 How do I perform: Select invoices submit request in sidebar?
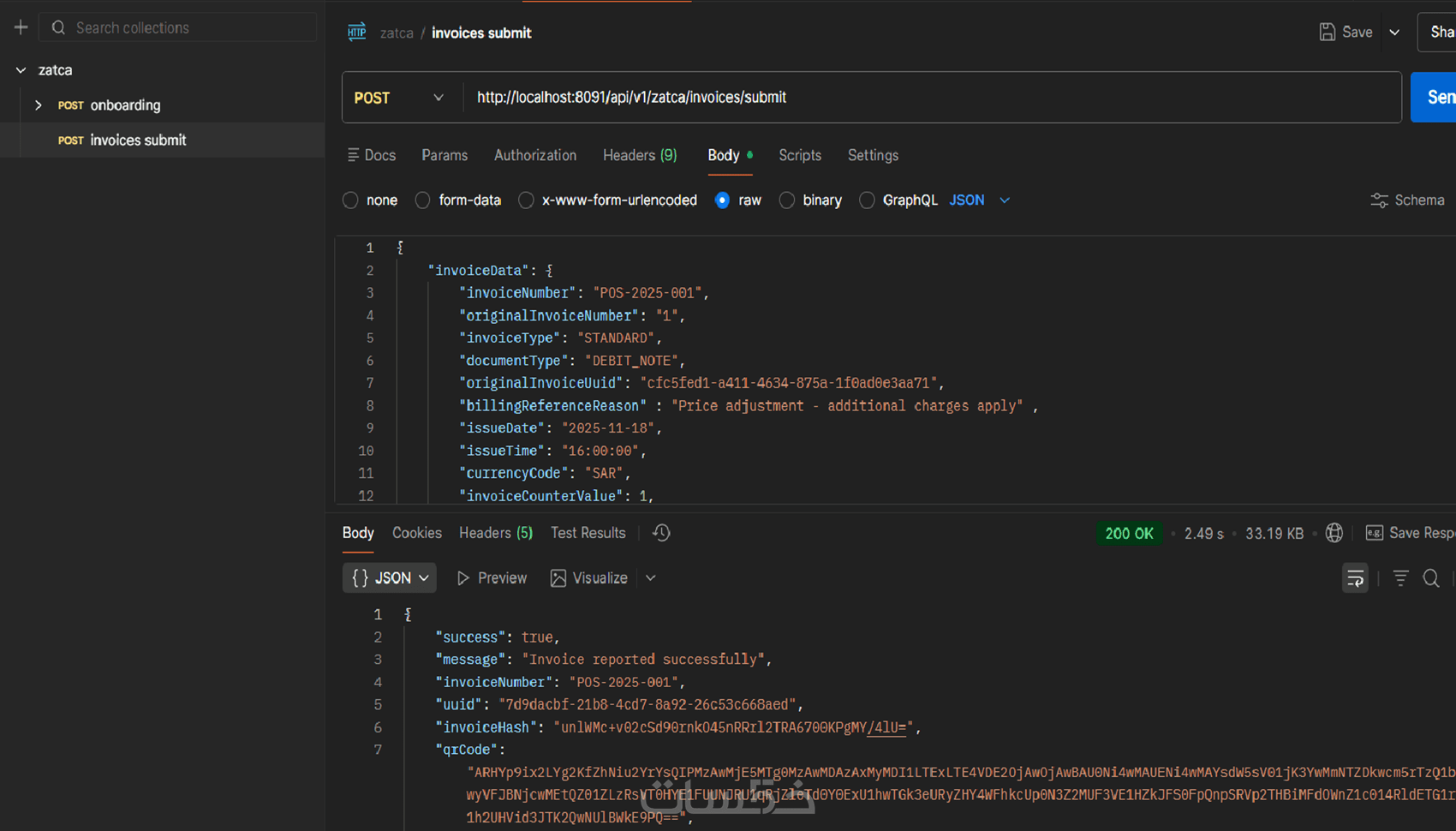[138, 140]
